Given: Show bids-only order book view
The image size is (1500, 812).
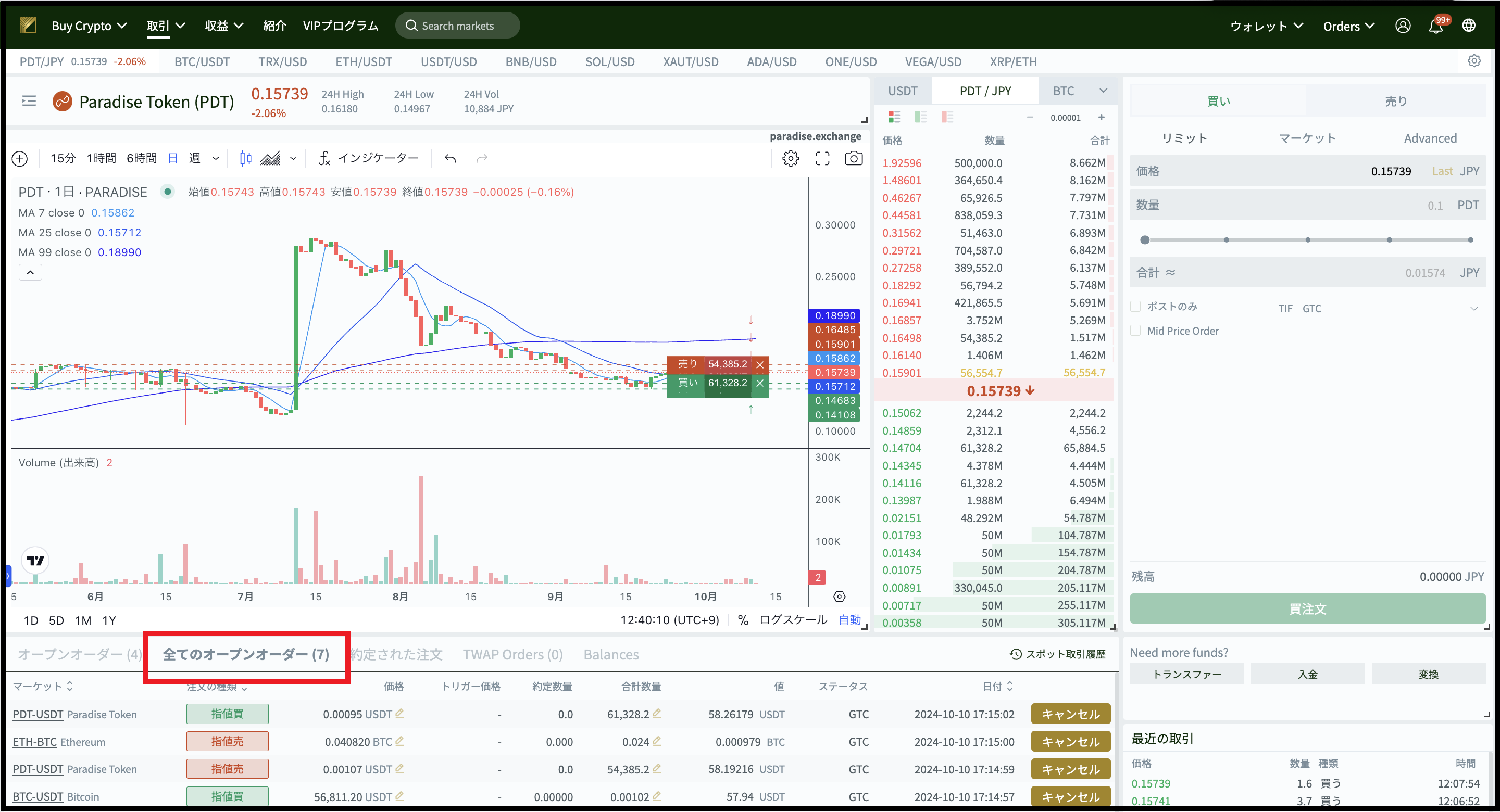Looking at the screenshot, I should (921, 117).
